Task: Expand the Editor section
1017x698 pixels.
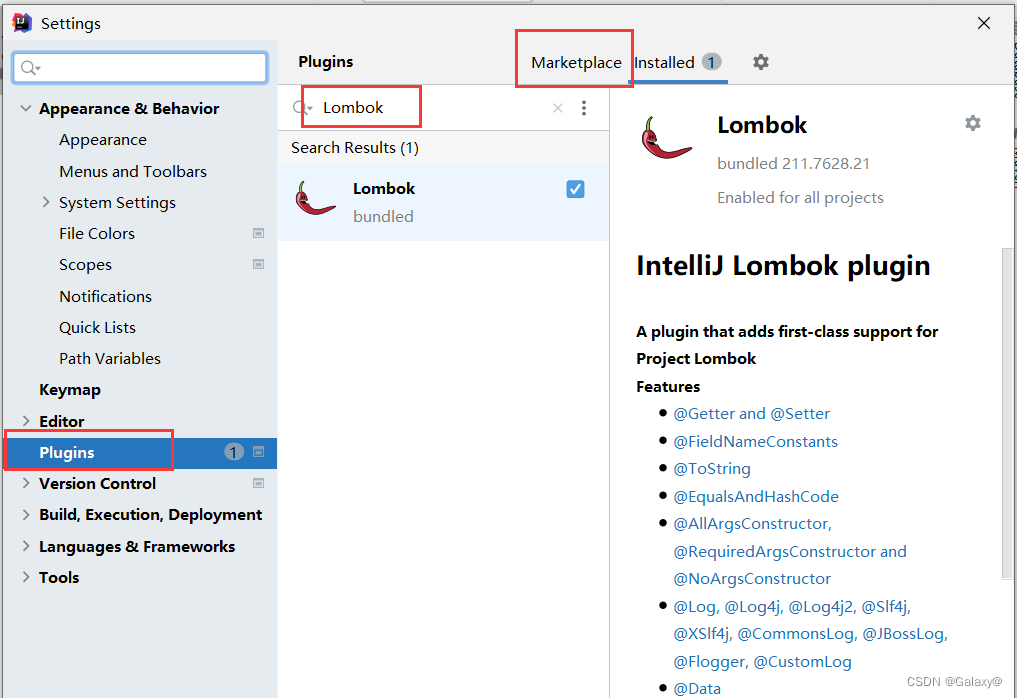Action: click(x=26, y=421)
